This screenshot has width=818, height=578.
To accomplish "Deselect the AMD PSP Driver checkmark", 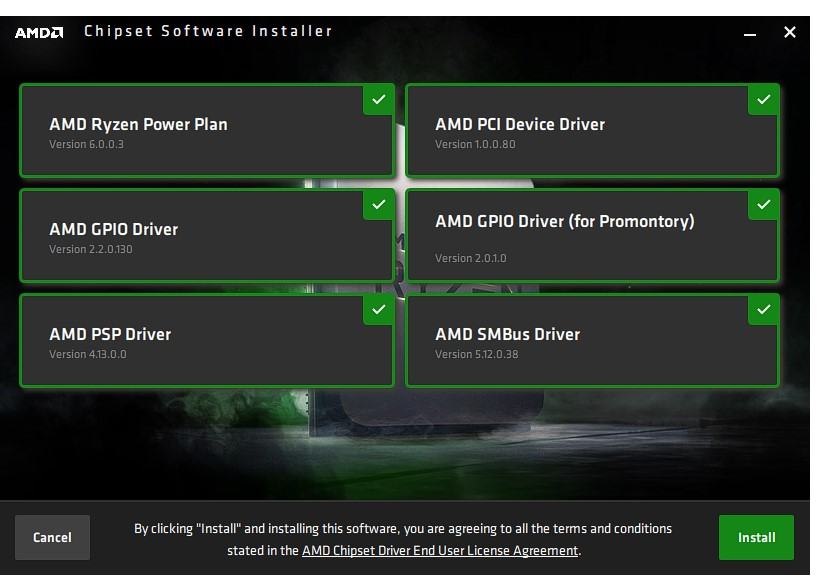I will 379,310.
